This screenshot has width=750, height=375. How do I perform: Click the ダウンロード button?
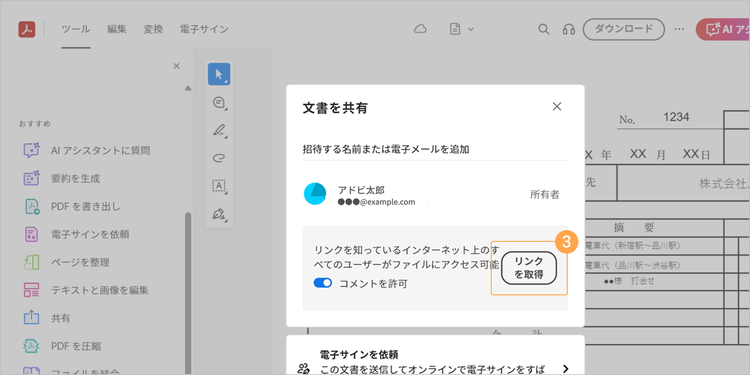[x=624, y=29]
